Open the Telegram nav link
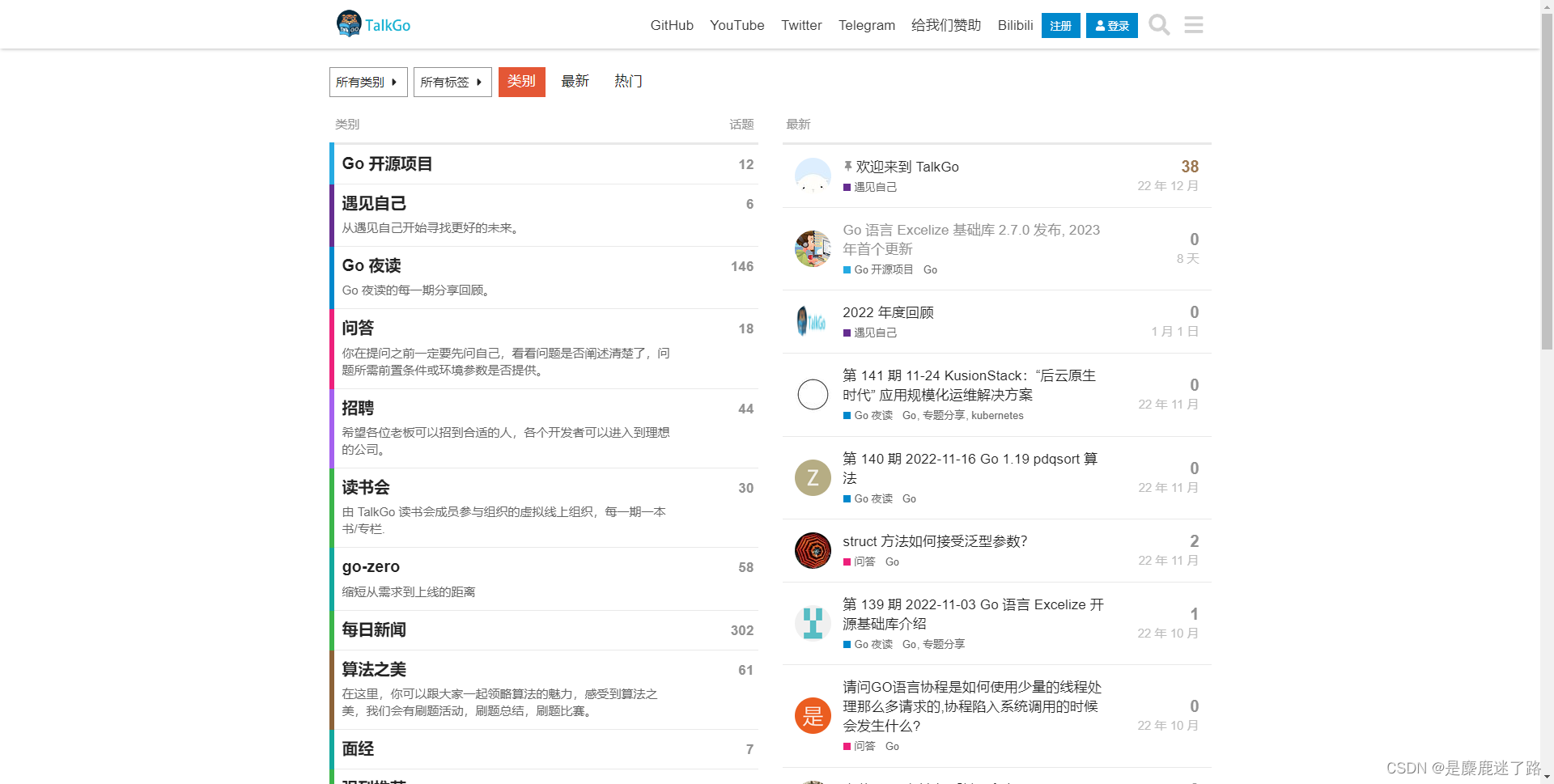Screen dimensions: 1554x784 867,25
